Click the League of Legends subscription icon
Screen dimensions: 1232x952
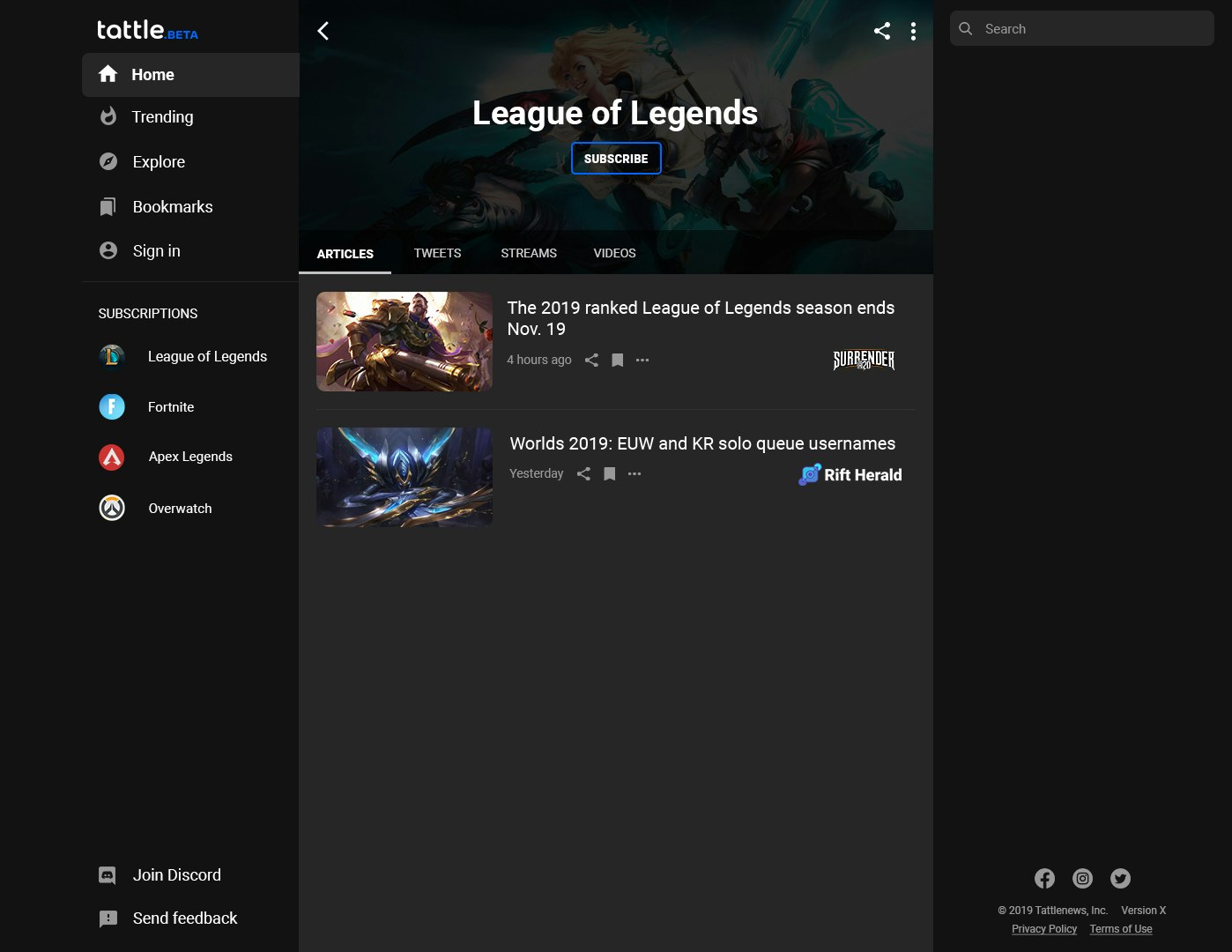pos(112,356)
